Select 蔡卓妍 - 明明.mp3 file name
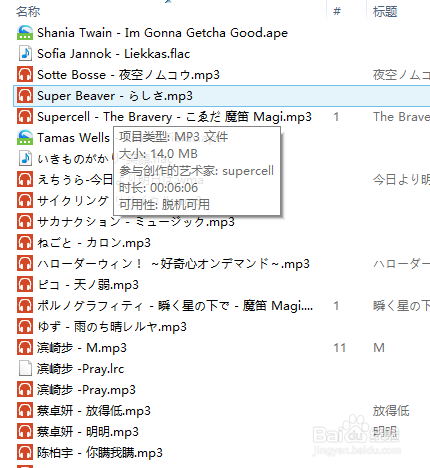 (x=88, y=432)
